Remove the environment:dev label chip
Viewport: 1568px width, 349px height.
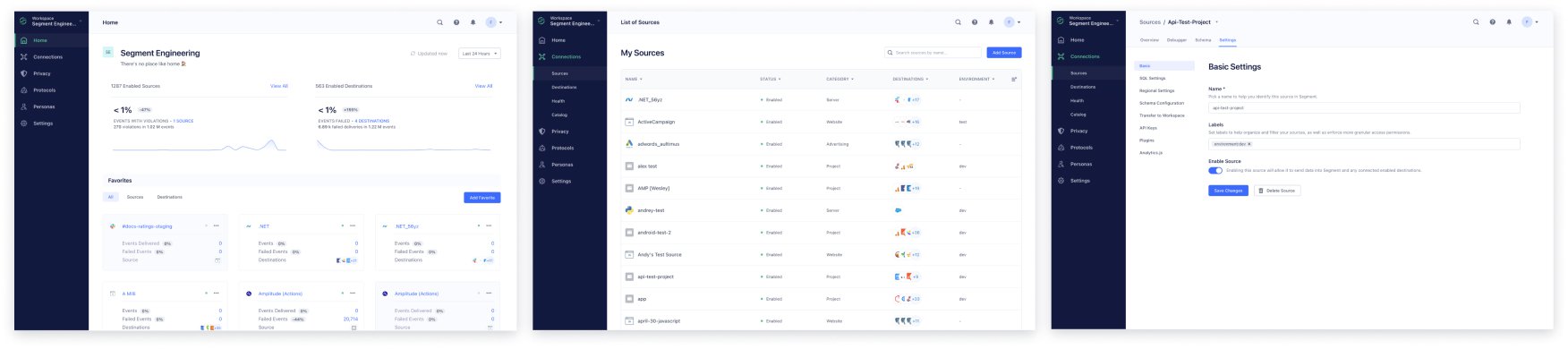pos(1249,144)
